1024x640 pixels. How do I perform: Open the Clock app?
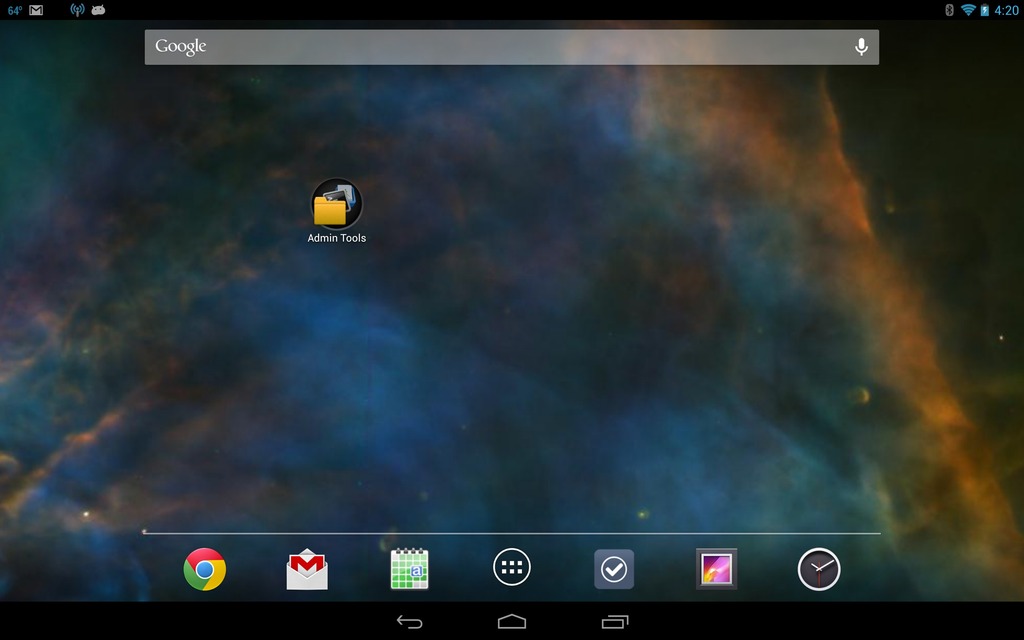[819, 569]
